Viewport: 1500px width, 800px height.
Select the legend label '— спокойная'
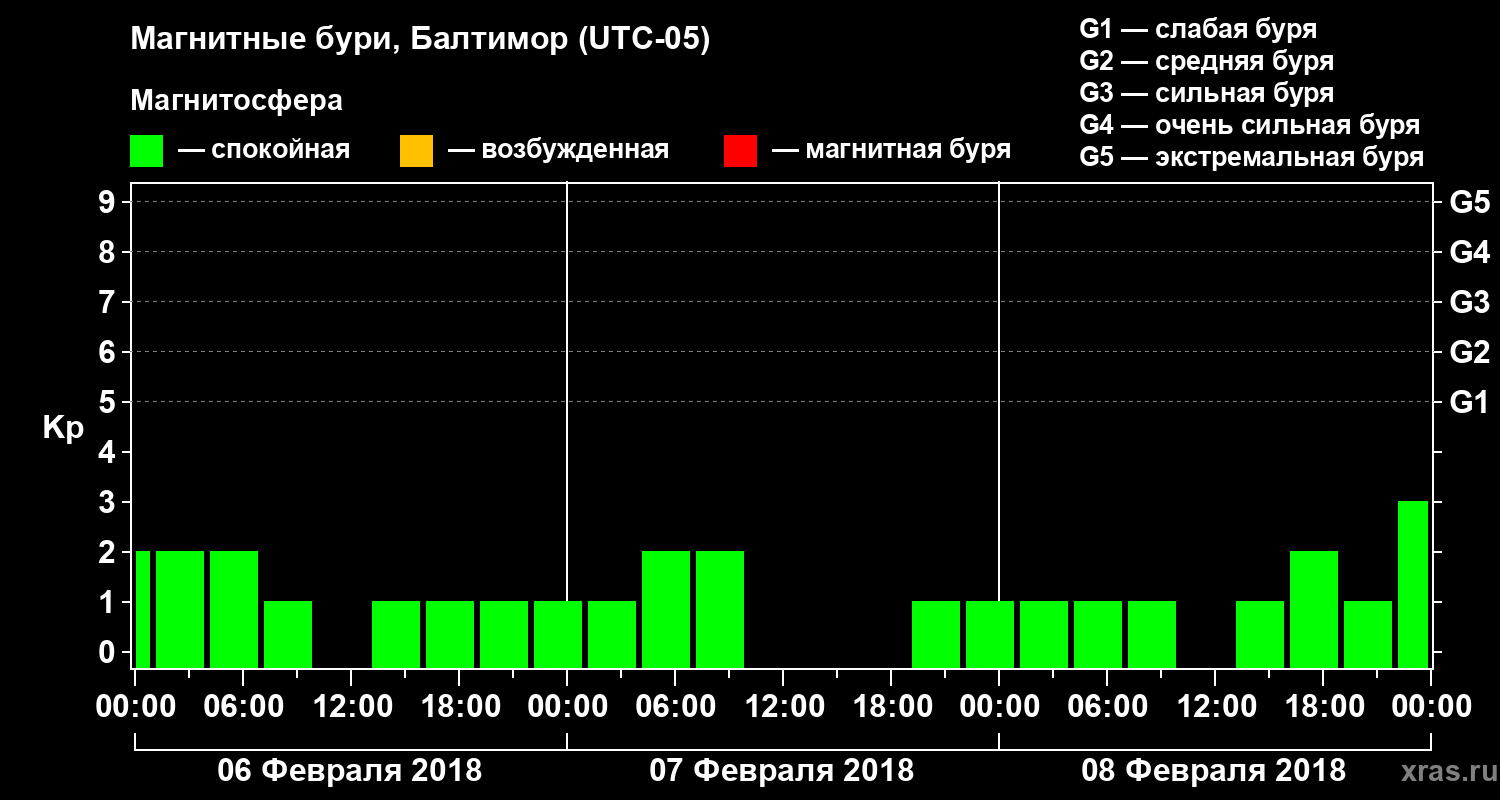click(264, 151)
